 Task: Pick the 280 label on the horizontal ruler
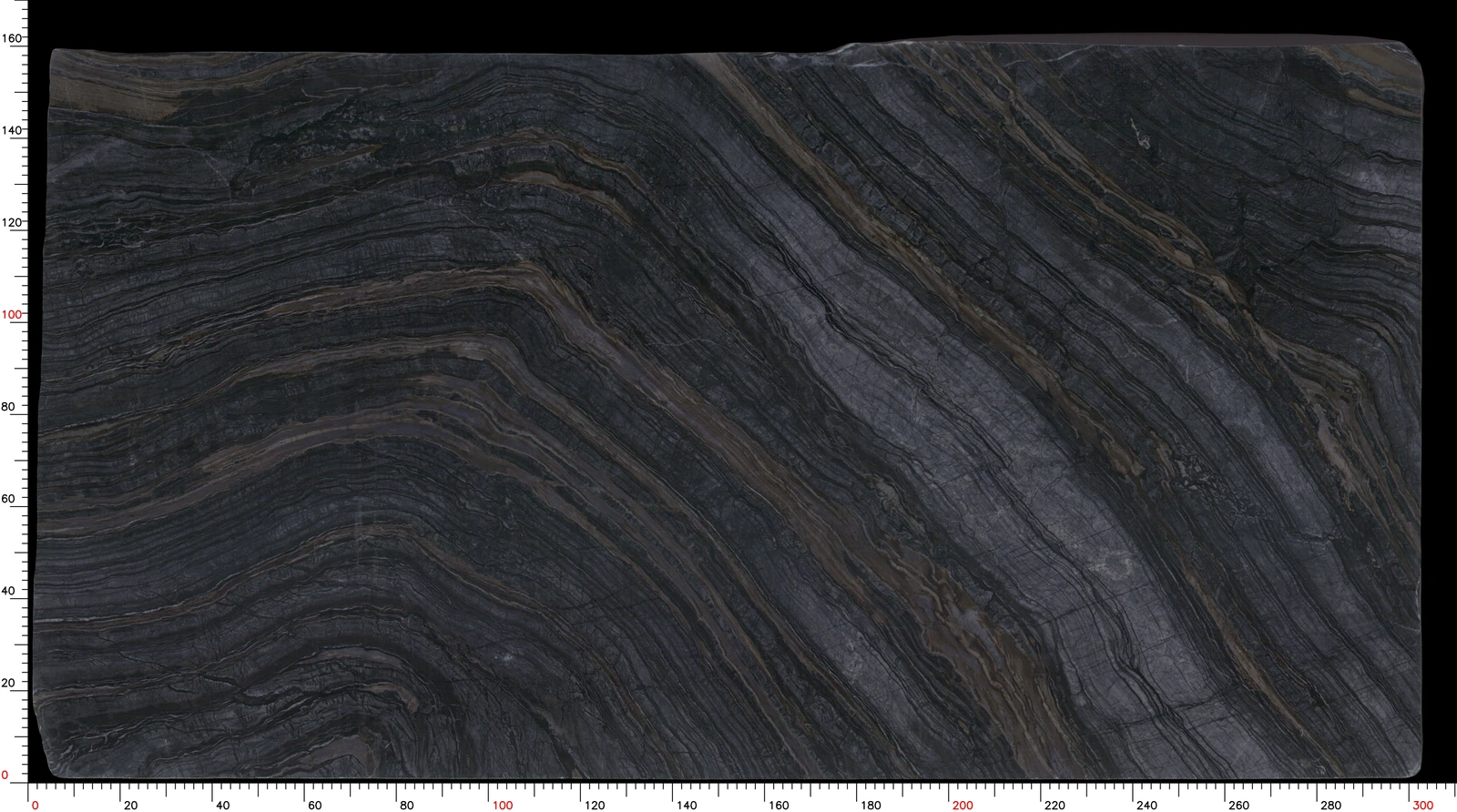pyautogui.click(x=1330, y=805)
